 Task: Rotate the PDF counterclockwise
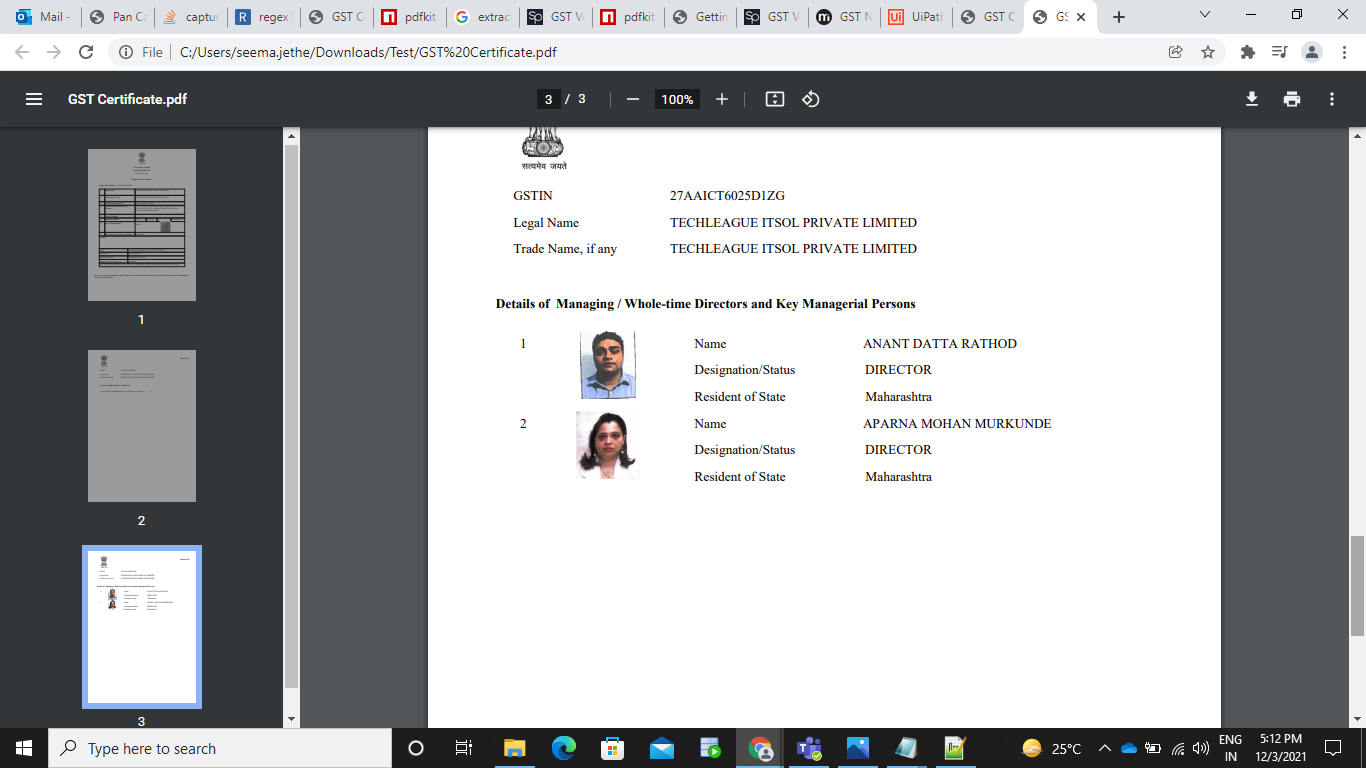(811, 99)
